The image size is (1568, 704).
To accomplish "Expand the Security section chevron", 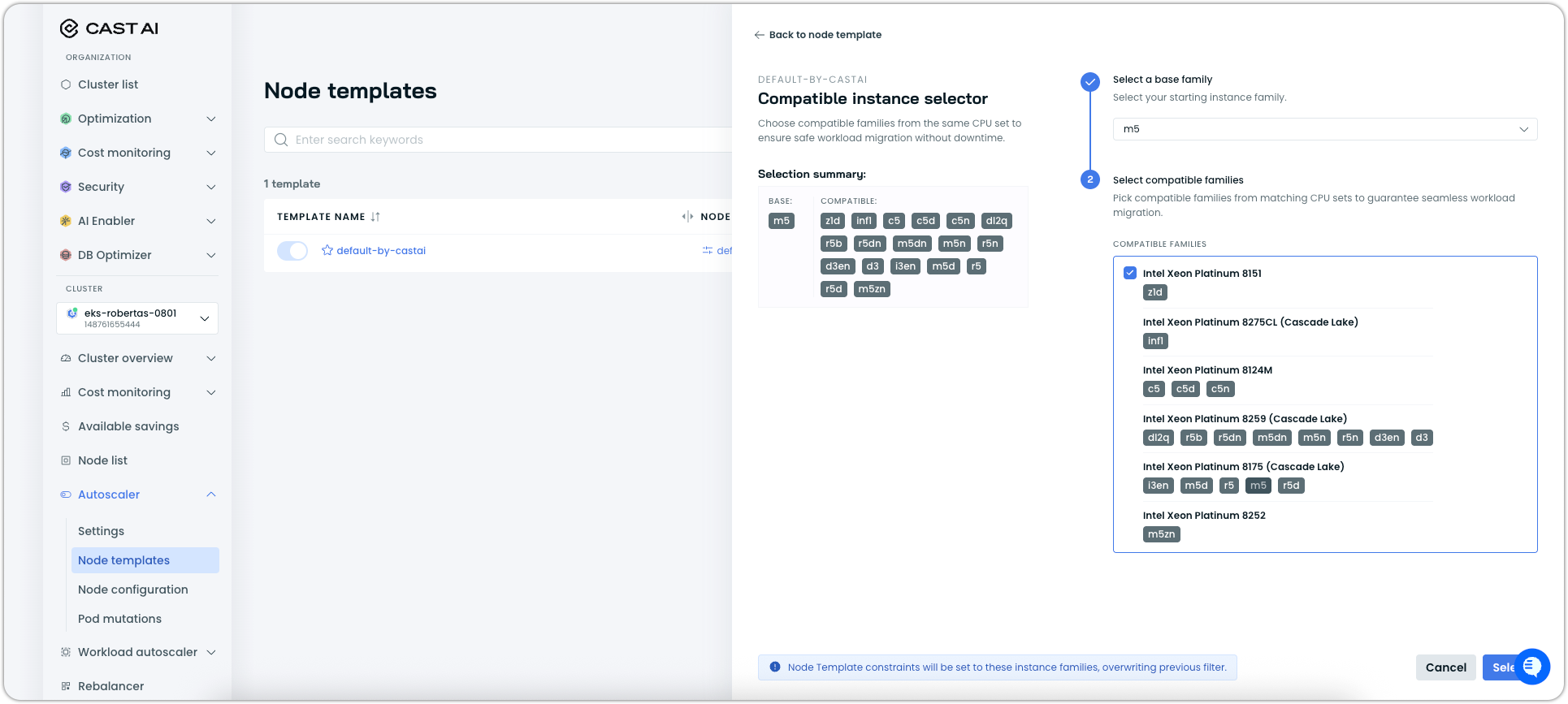I will tap(211, 187).
